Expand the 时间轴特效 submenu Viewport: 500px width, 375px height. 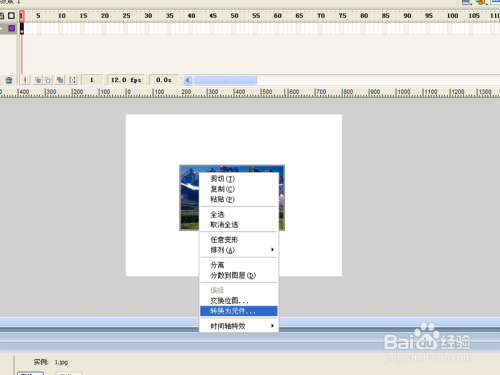click(239, 326)
